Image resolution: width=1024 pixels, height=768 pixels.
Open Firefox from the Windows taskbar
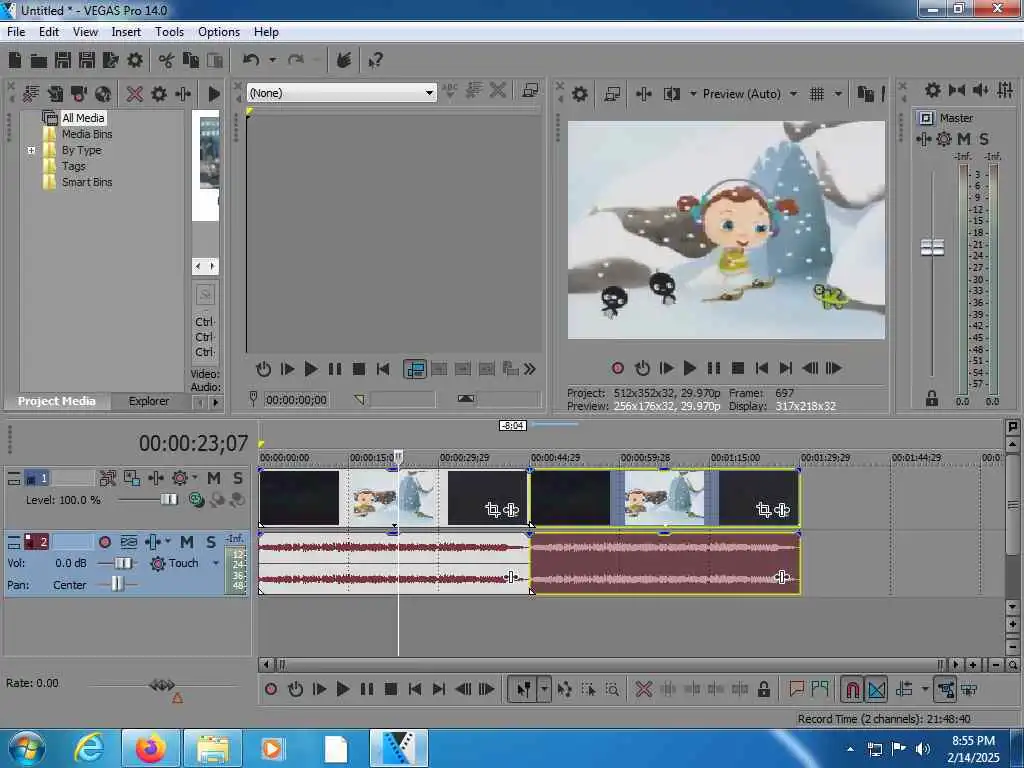[x=150, y=748]
